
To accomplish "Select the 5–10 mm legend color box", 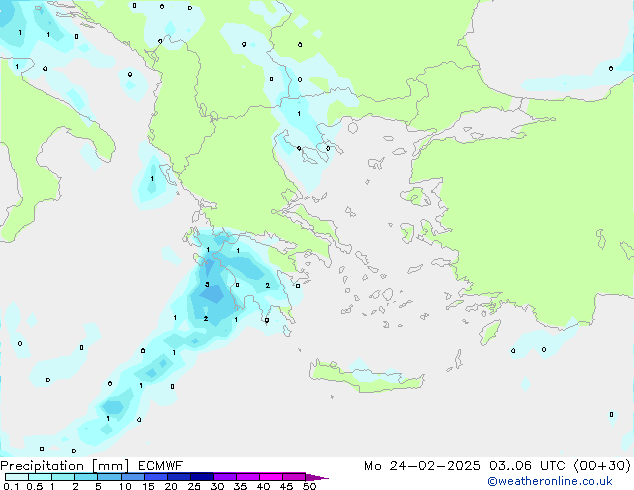I will (110, 477).
